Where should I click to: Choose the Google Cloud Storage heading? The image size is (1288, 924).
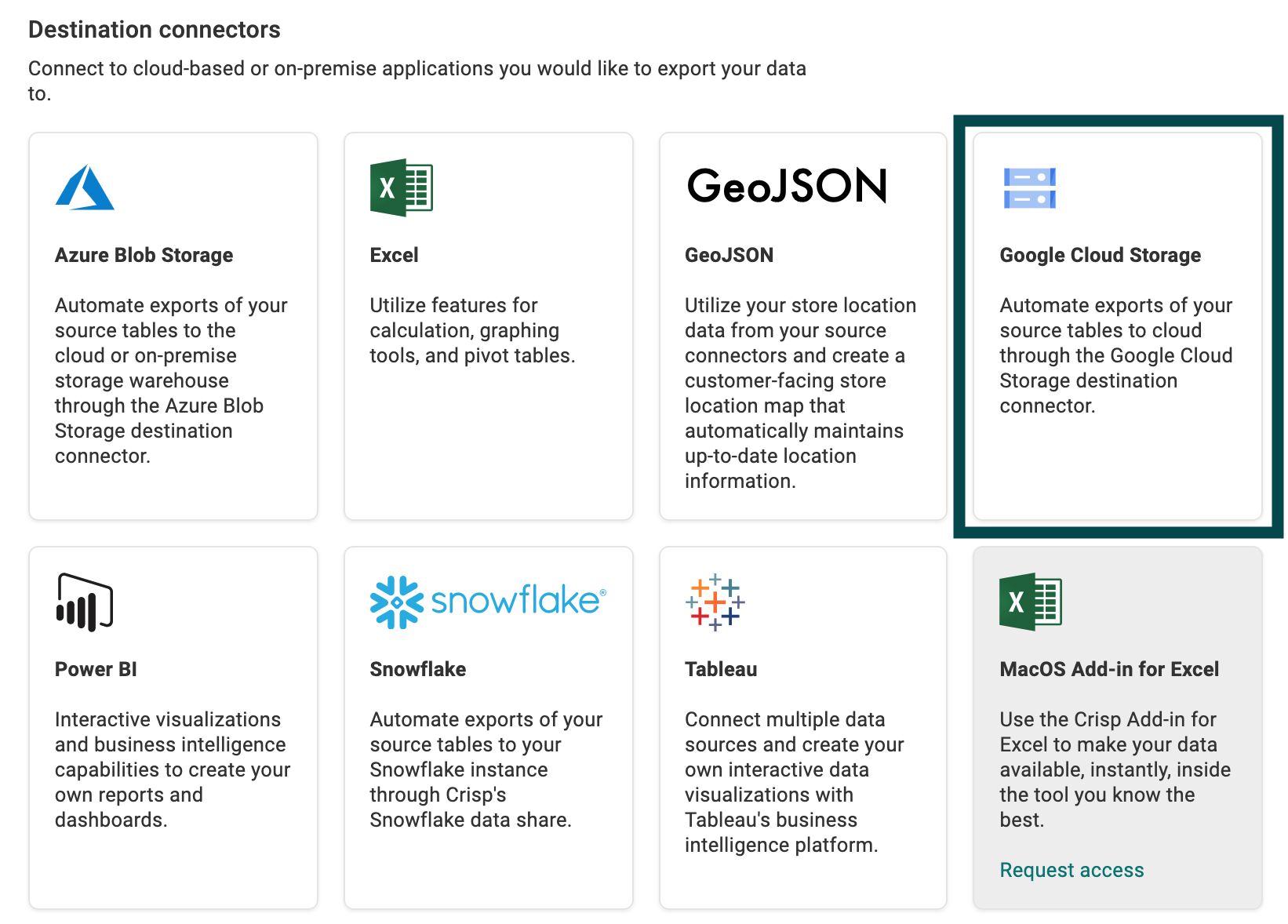1100,255
